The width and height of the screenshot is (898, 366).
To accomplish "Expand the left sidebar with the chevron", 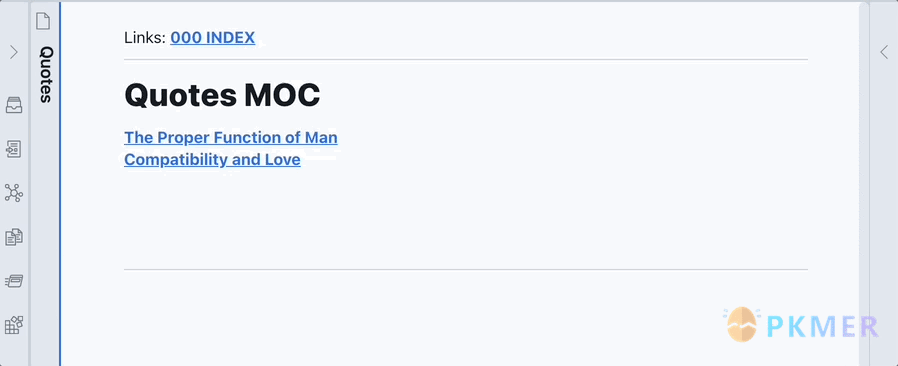I will (14, 52).
